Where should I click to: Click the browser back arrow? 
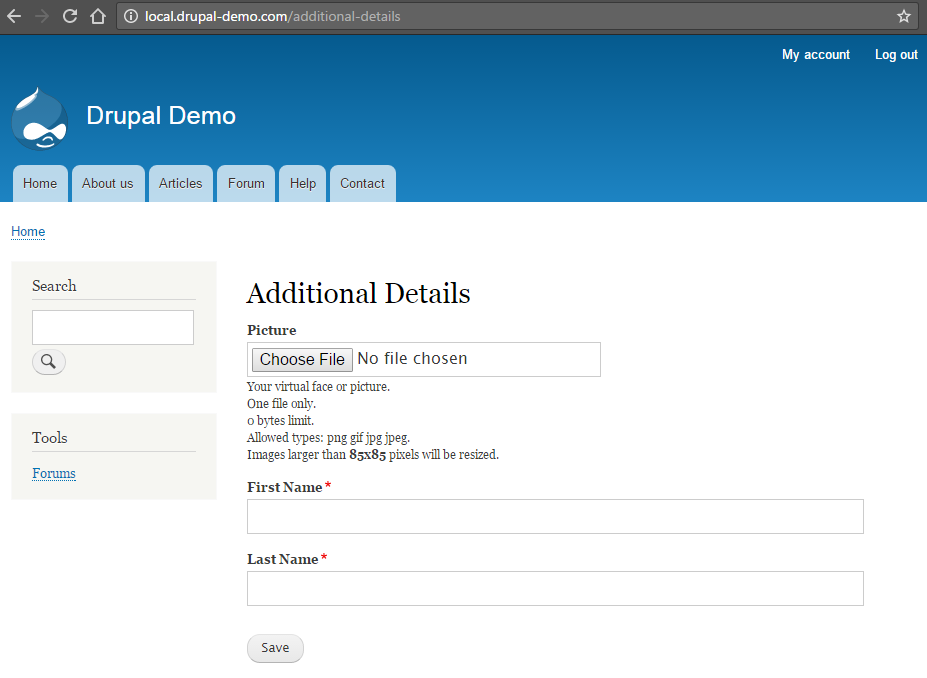[x=14, y=15]
